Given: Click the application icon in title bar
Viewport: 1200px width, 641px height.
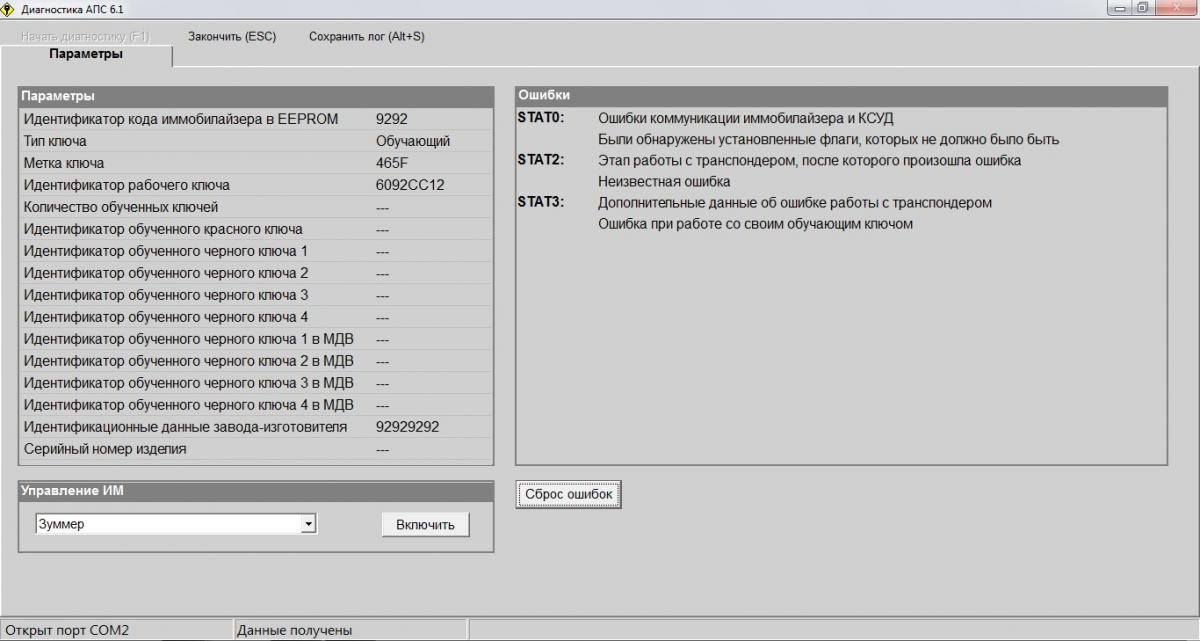Looking at the screenshot, I should coord(8,8).
